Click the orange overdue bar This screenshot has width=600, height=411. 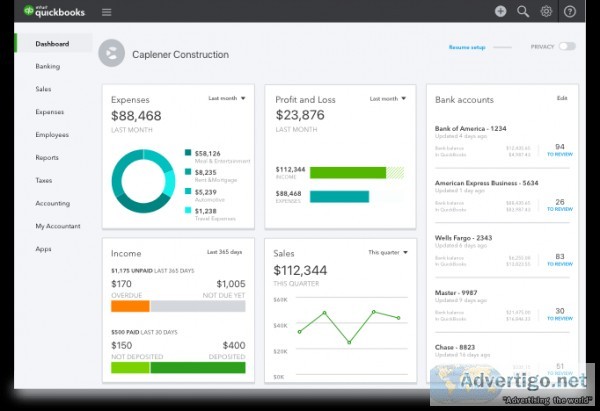coord(130,306)
